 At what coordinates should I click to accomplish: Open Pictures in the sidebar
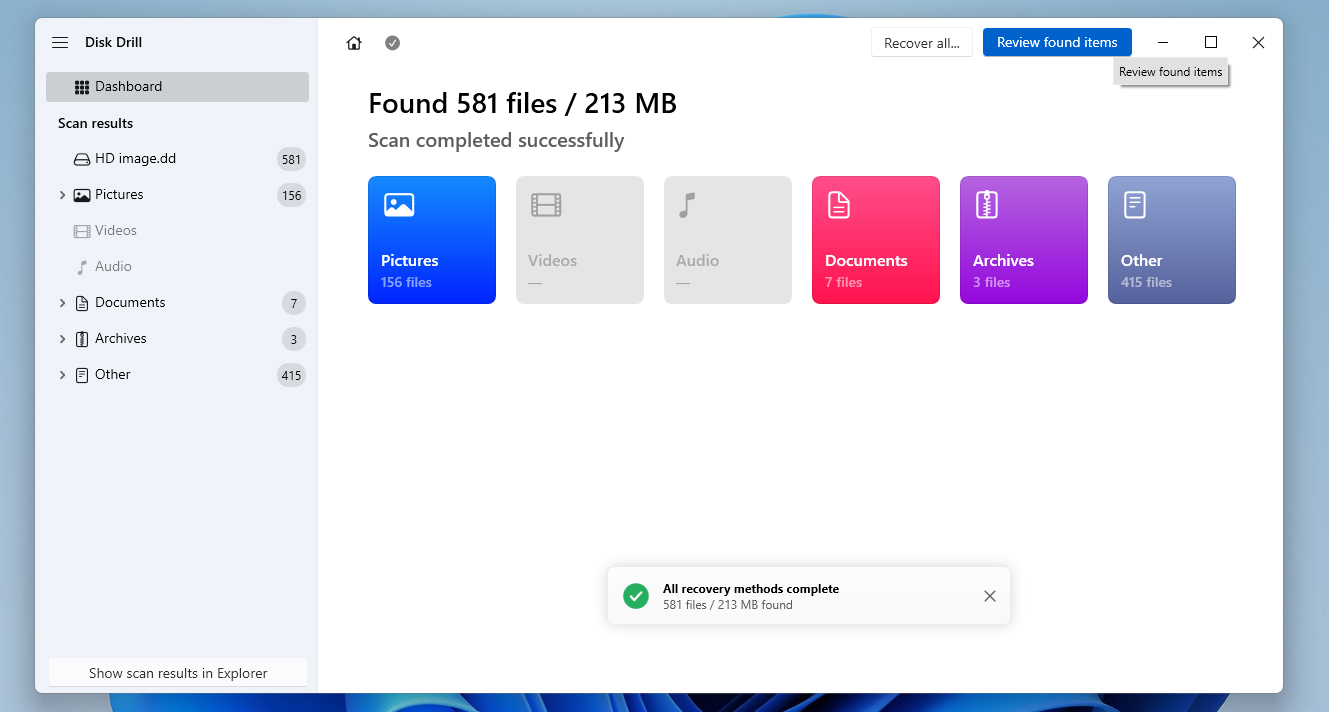pyautogui.click(x=177, y=195)
